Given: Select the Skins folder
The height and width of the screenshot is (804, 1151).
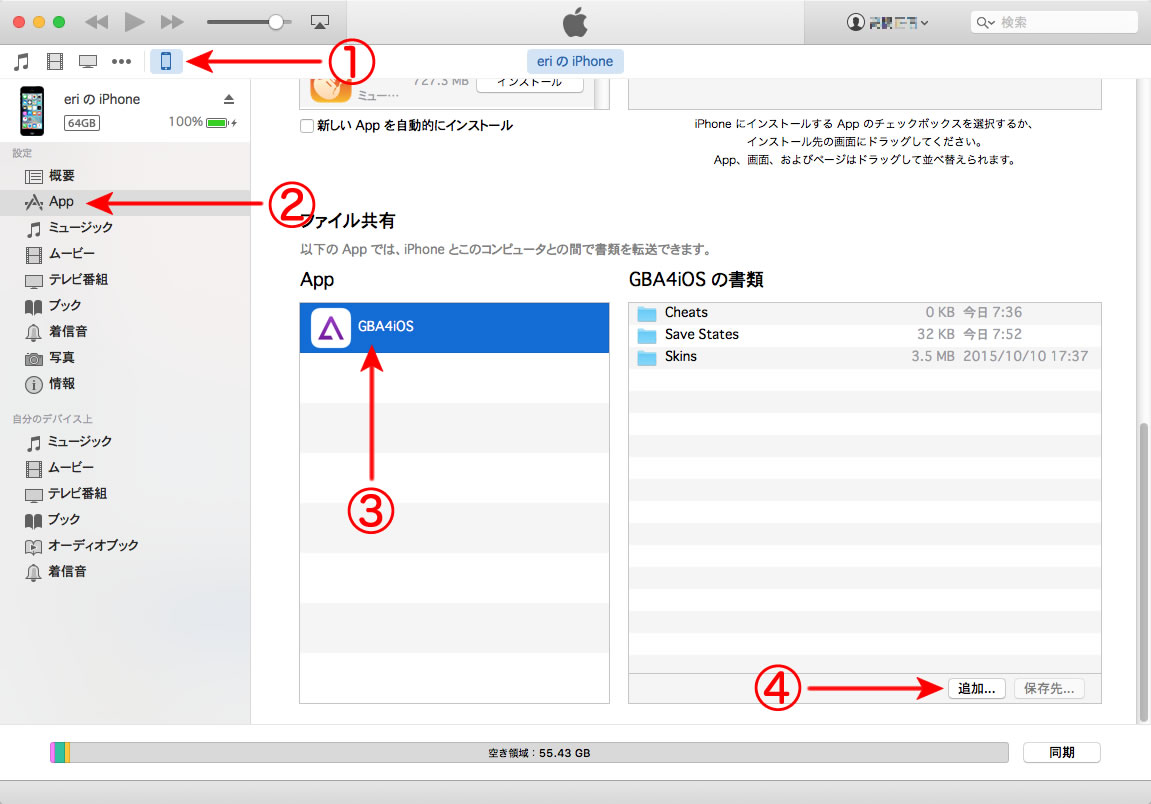Looking at the screenshot, I should (x=865, y=357).
